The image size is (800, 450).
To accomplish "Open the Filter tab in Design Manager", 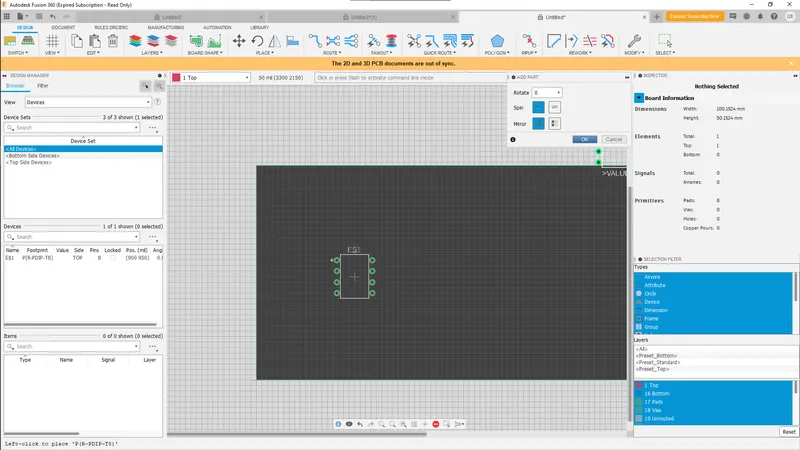I will (x=43, y=86).
